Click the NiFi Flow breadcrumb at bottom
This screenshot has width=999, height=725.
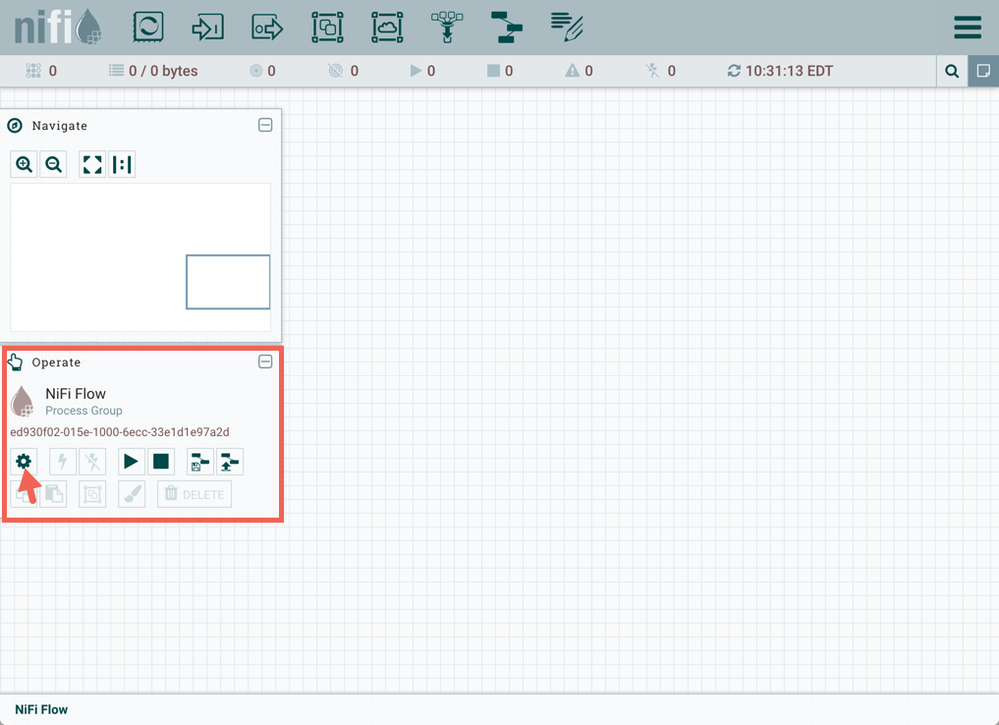(x=40, y=709)
